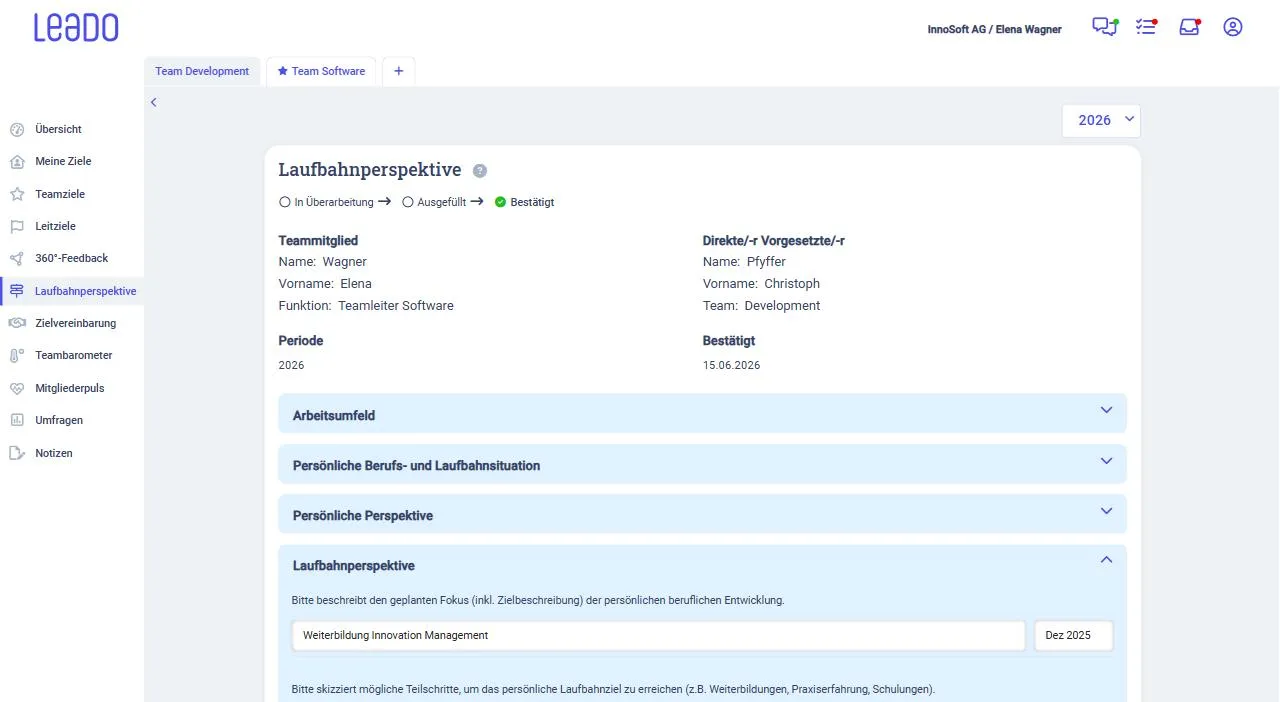Expand Persönliche Berufs- und Laufbahnsituation section
Viewport: 1280px width, 702px height.
(702, 464)
